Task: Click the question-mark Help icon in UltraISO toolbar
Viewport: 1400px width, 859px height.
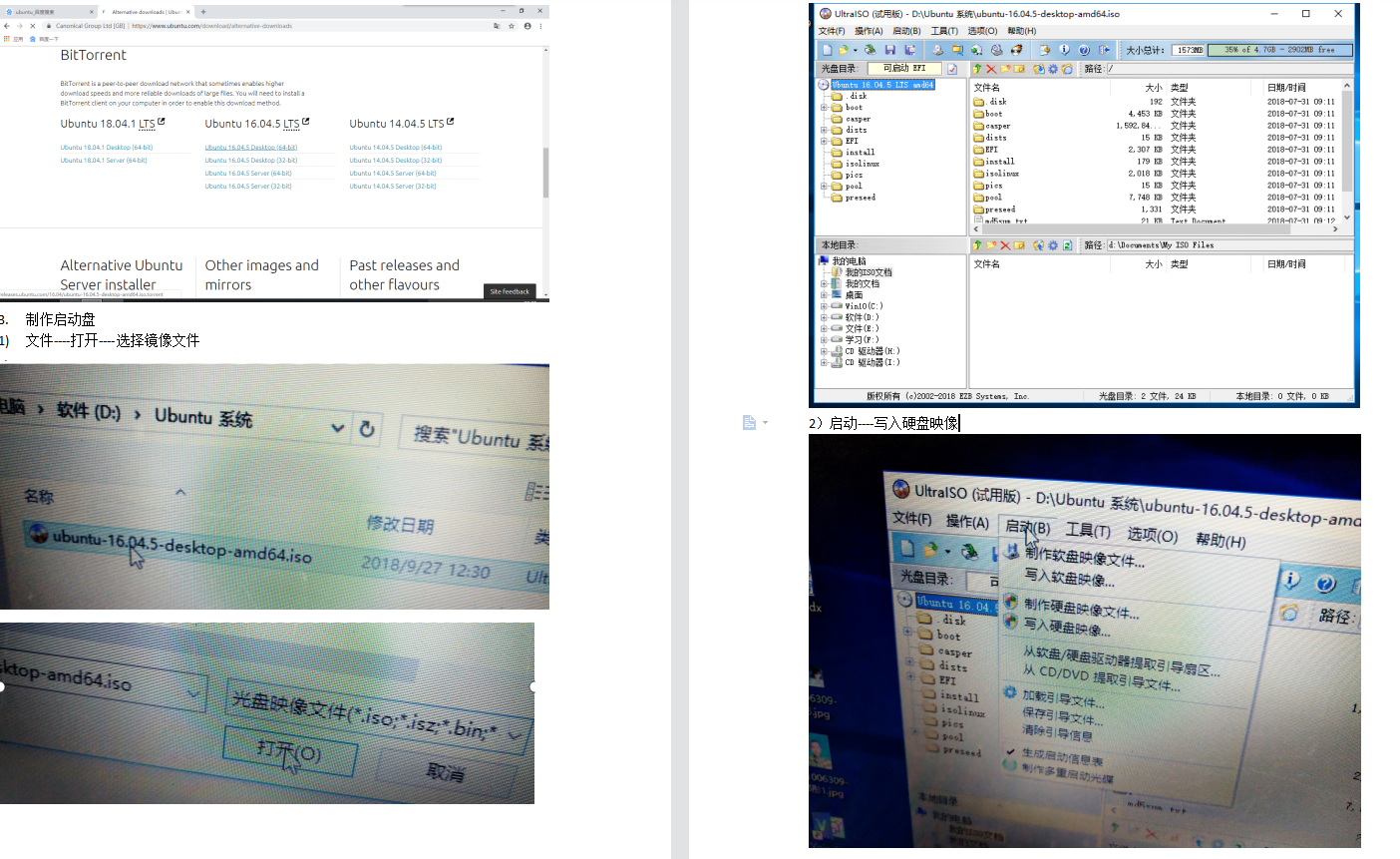Action: (x=1084, y=50)
